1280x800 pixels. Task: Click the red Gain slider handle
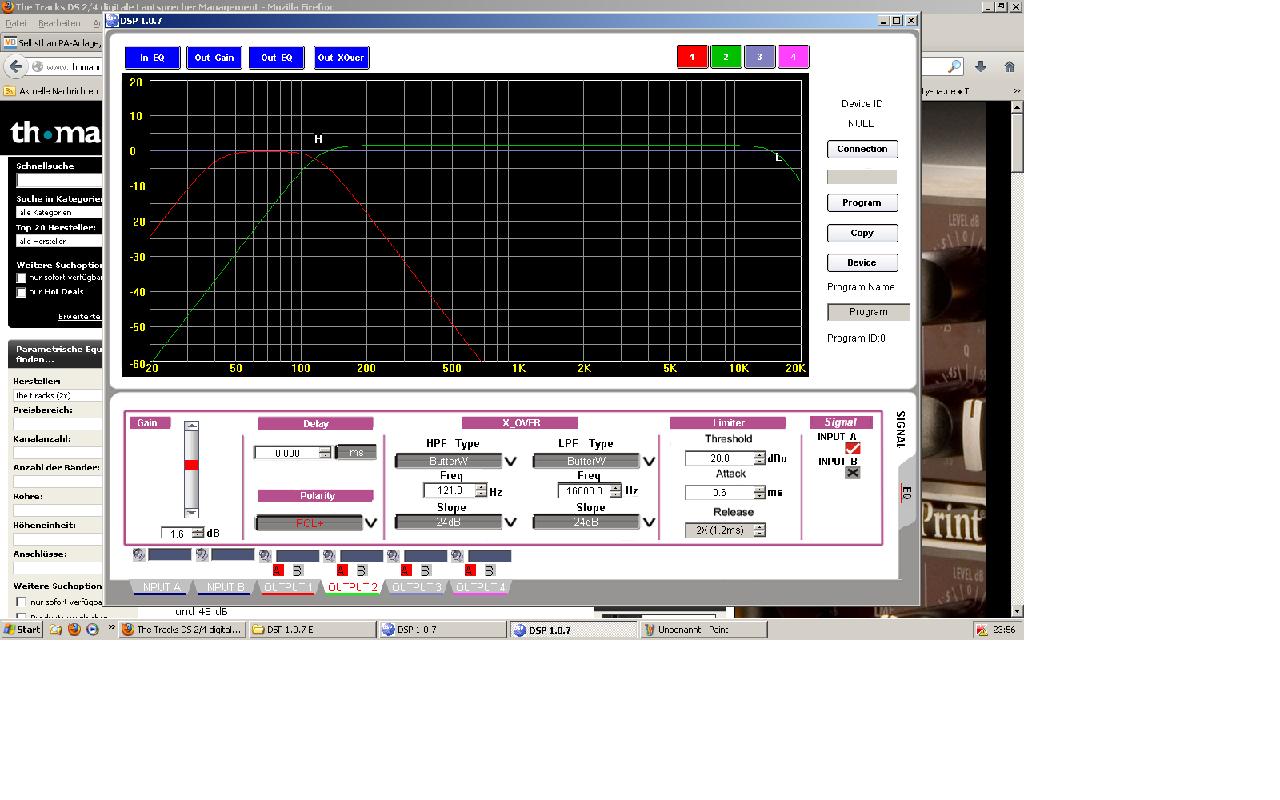pos(191,465)
